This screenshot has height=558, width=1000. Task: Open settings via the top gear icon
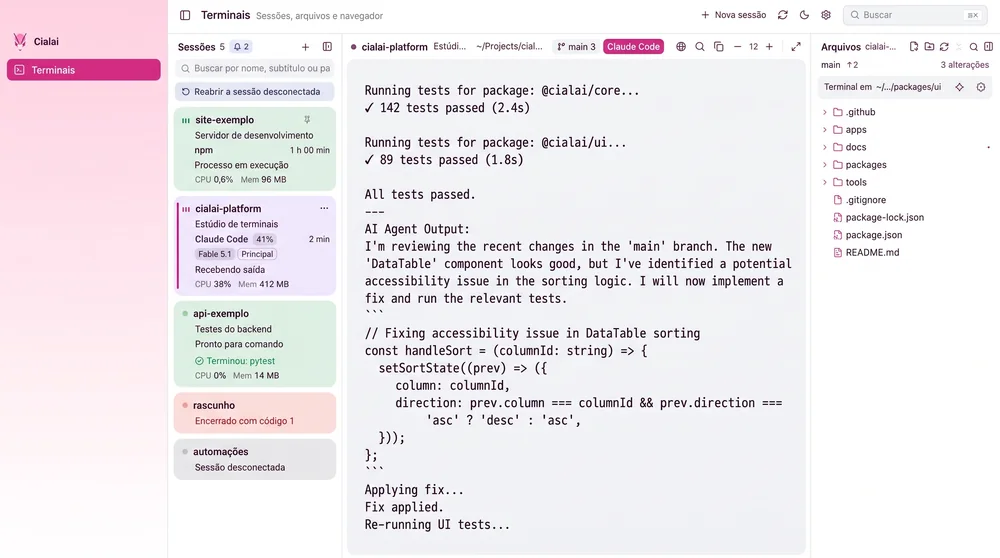pyautogui.click(x=826, y=15)
